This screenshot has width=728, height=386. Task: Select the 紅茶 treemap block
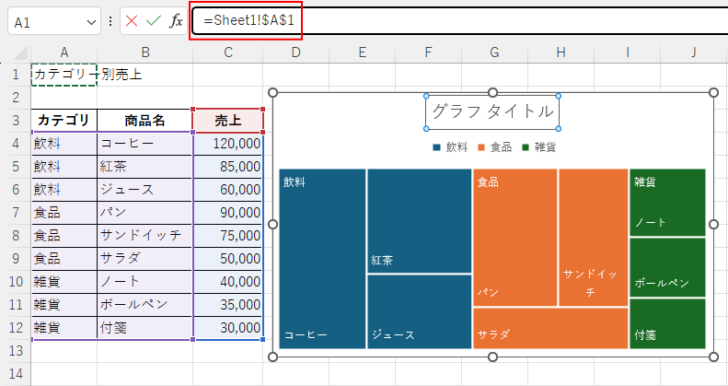pos(419,221)
